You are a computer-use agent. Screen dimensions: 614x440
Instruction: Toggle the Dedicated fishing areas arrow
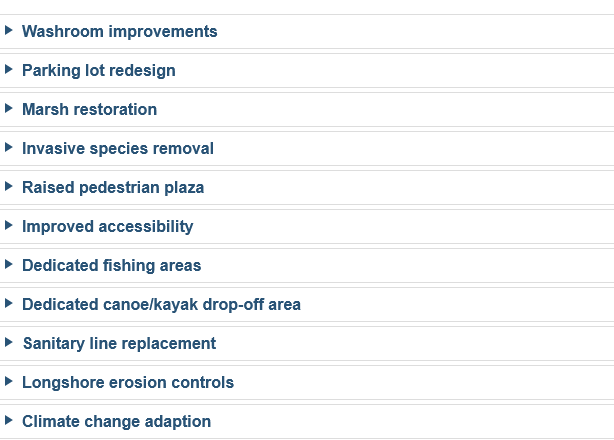[9, 265]
